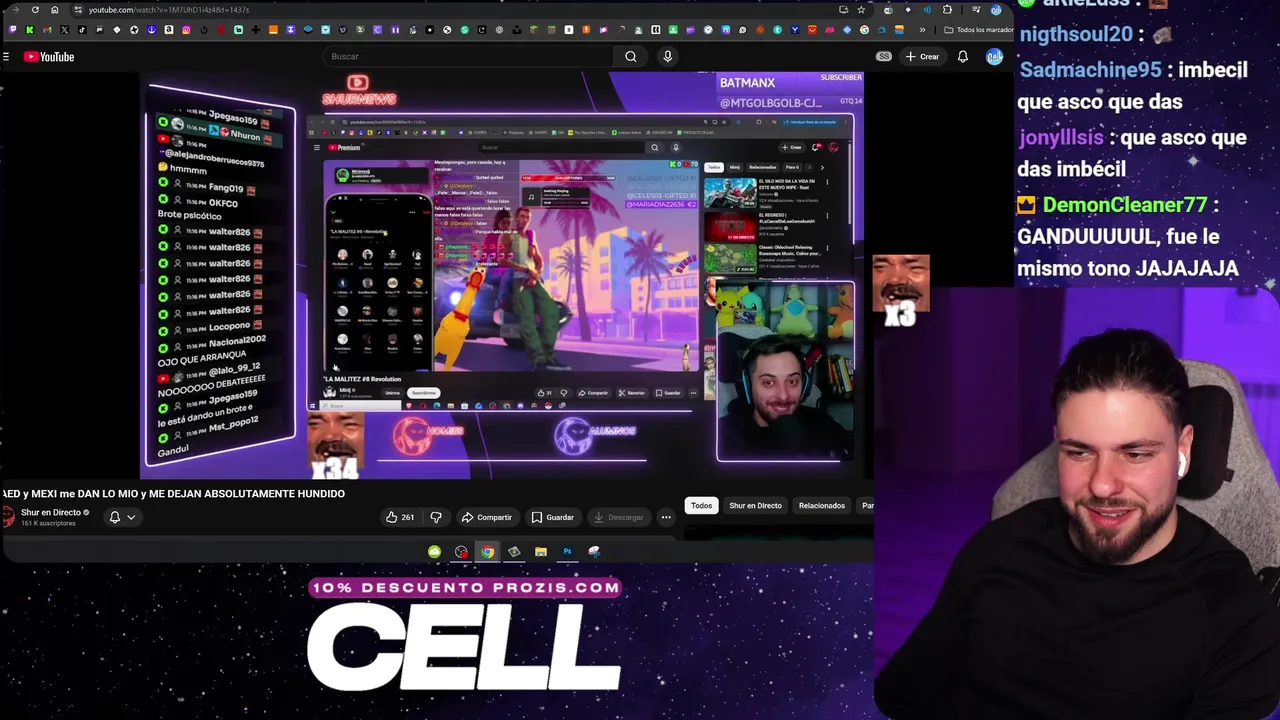The height and width of the screenshot is (720, 1280).
Task: Open the YouTube account avatar menu
Action: pos(994,57)
